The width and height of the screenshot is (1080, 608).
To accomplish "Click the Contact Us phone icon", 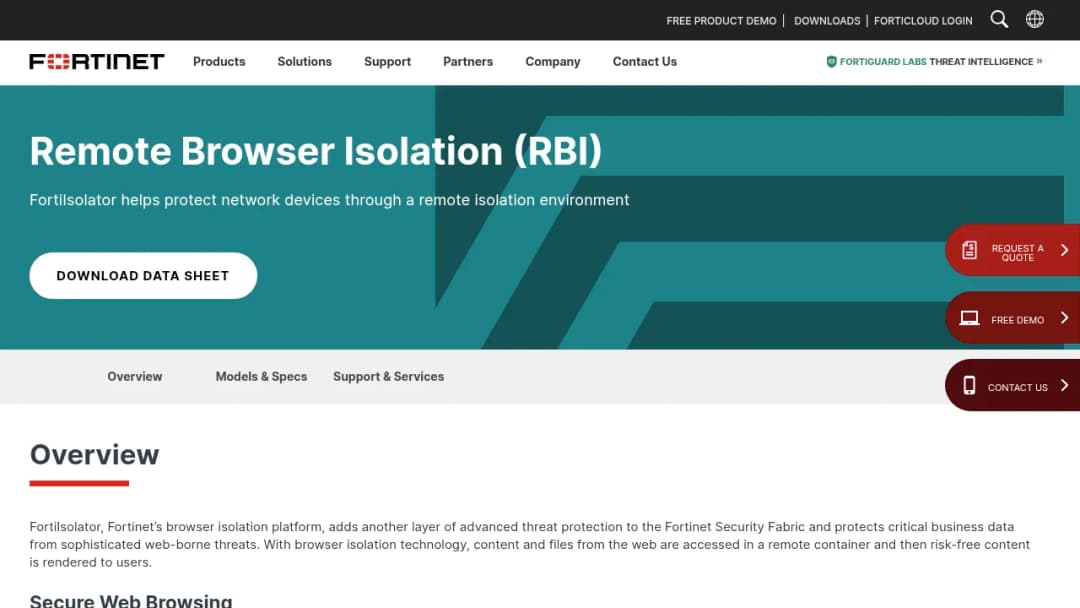I will pos(969,386).
